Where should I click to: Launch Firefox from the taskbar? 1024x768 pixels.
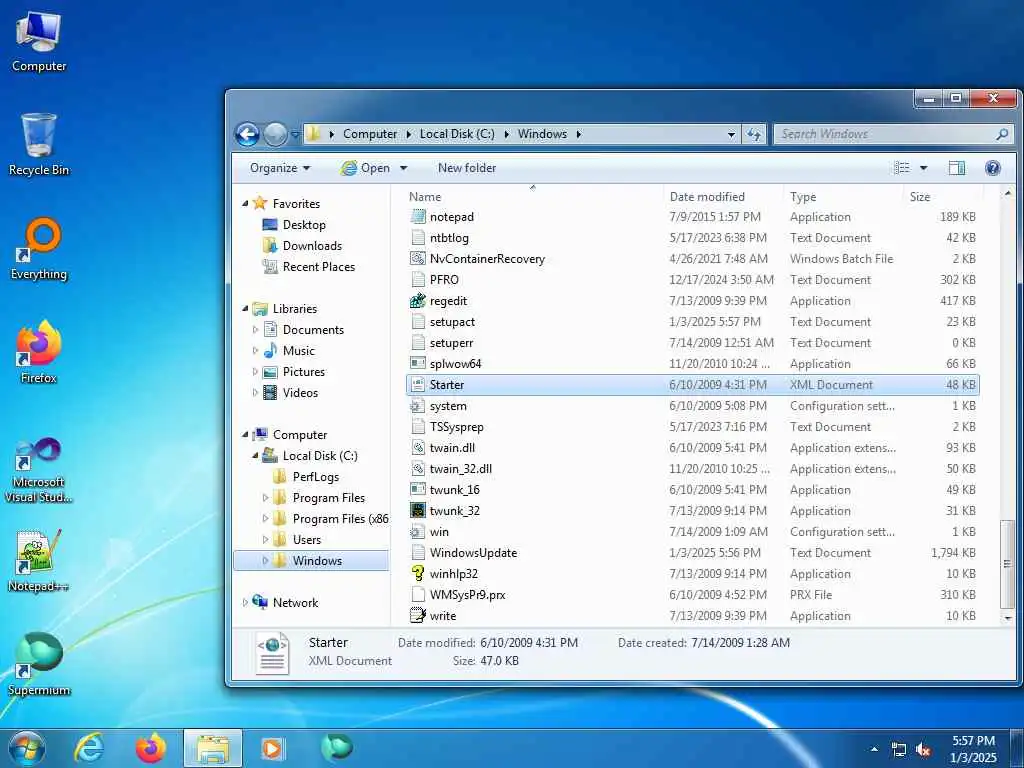pos(151,748)
